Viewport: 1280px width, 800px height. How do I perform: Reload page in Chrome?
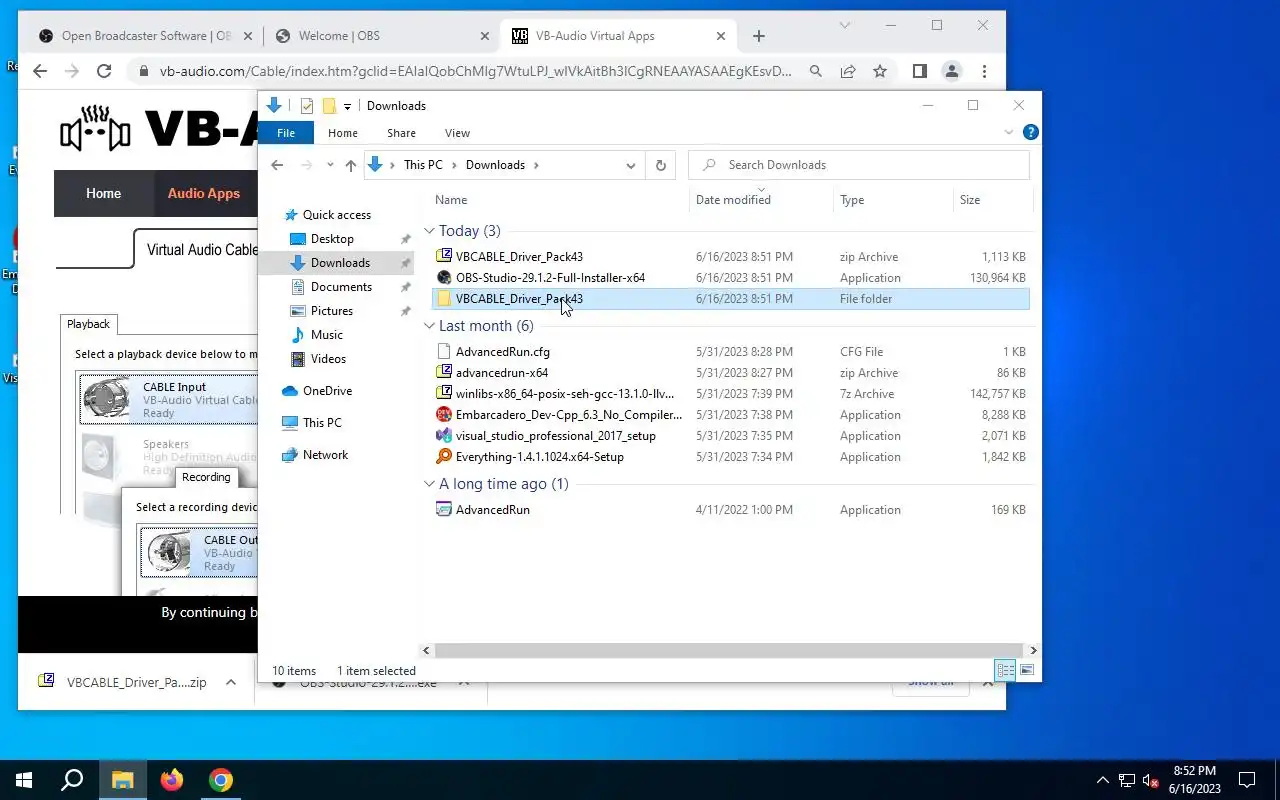tap(104, 71)
